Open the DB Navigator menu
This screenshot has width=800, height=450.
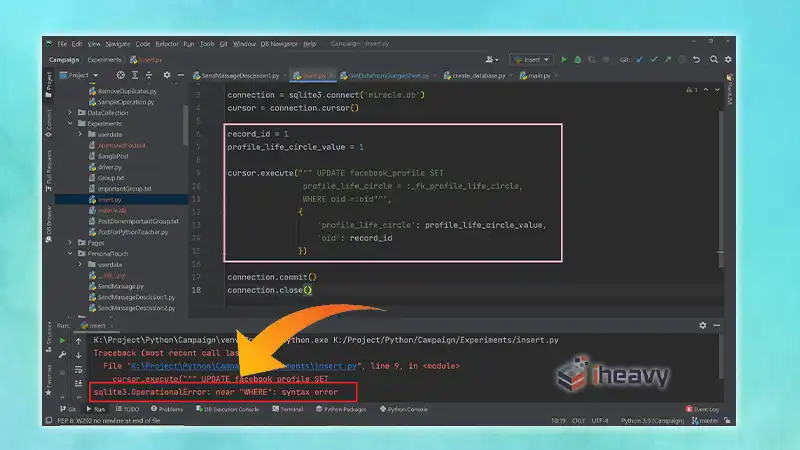pos(279,44)
